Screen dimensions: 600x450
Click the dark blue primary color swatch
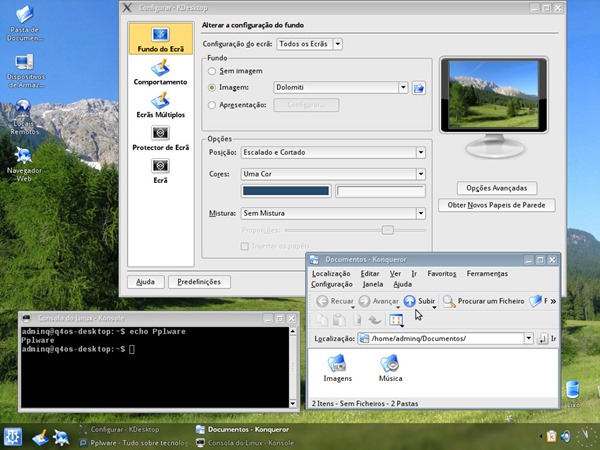pos(286,191)
